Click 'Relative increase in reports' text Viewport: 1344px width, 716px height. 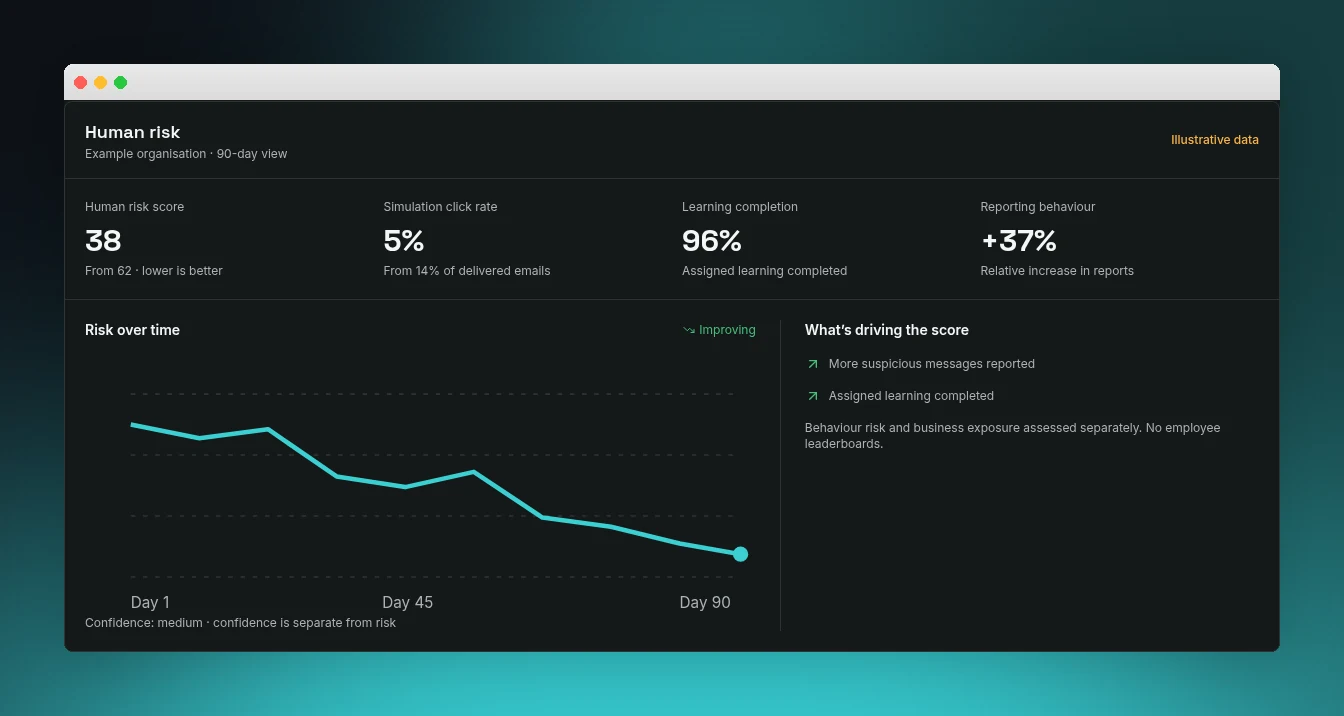[x=1057, y=271]
